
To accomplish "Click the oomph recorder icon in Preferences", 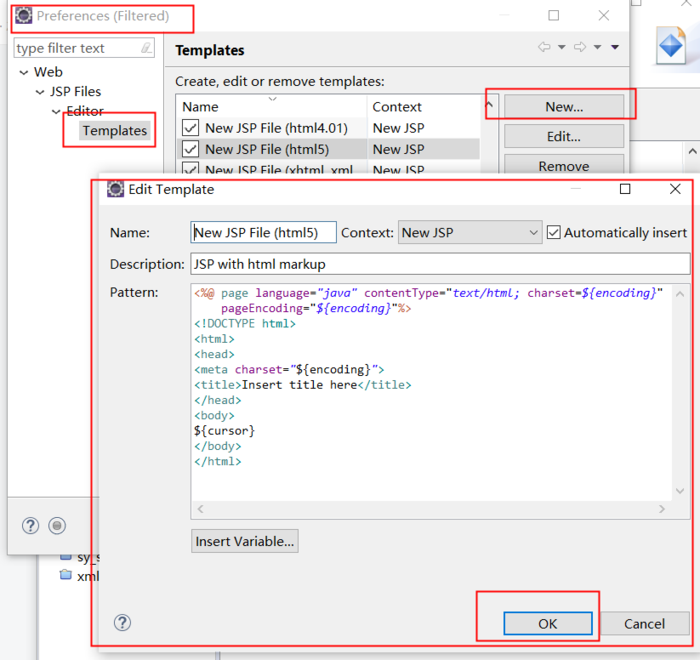I will click(57, 526).
